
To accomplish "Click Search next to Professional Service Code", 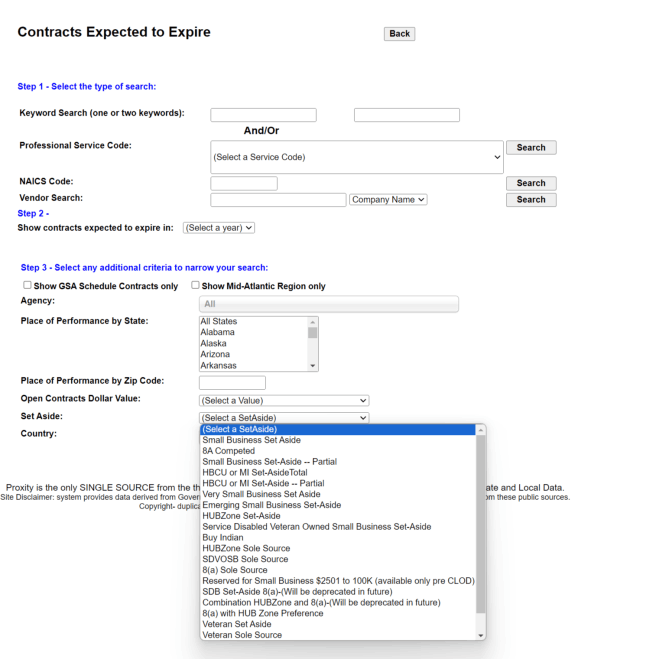I will click(x=531, y=148).
